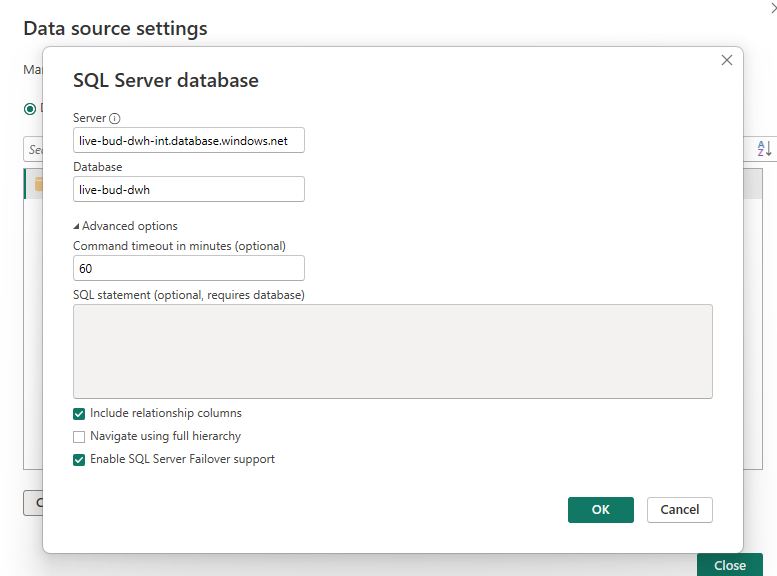The image size is (777, 576).
Task: Click the Server info icon
Action: 114,118
